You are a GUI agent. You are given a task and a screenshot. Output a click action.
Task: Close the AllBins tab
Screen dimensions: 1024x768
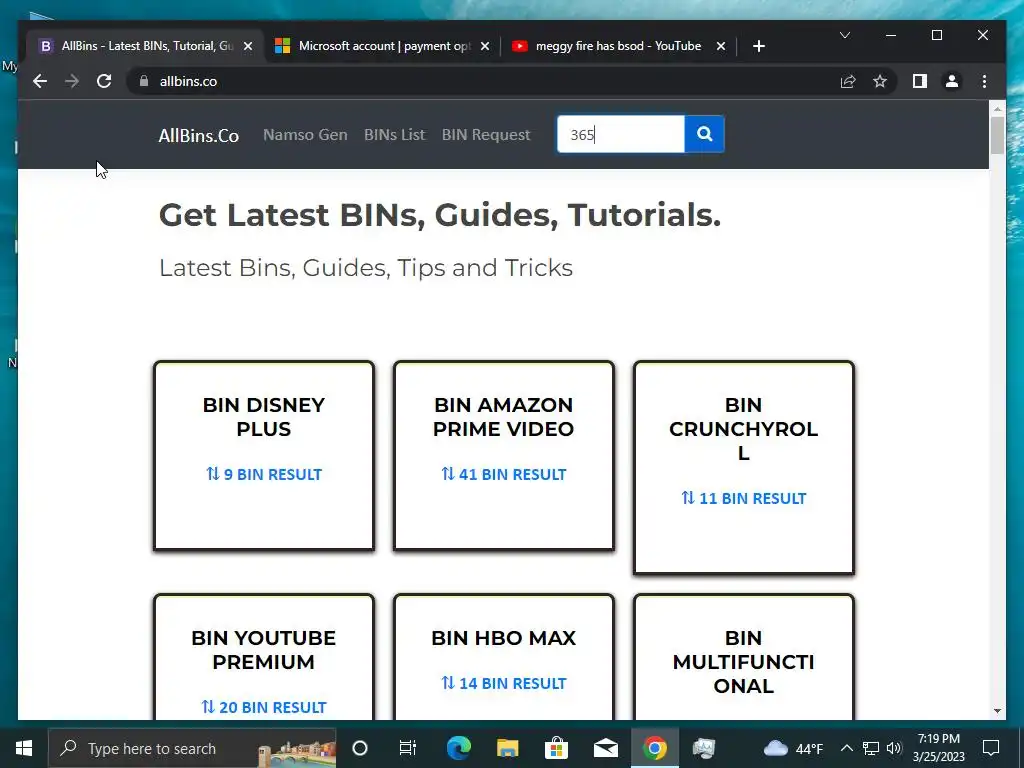pos(248,46)
